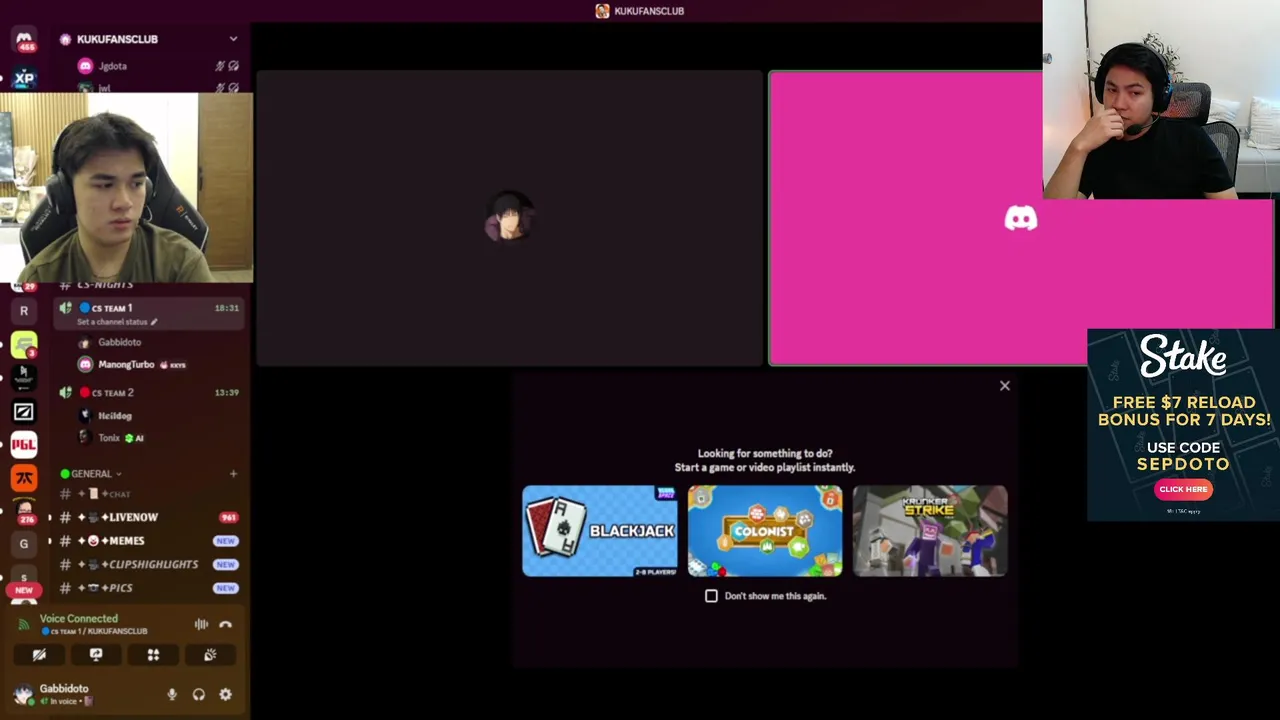Open the PICS text channel

point(150,588)
